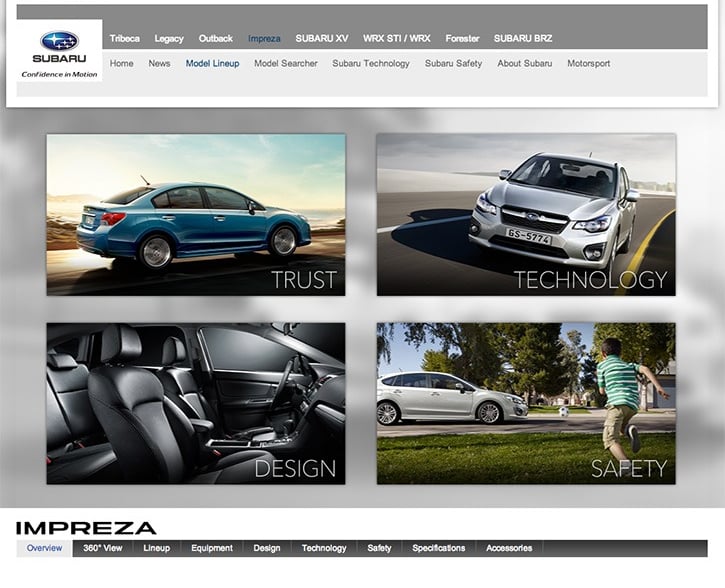725x588 pixels.
Task: Switch to the Technology tab
Action: 324,548
